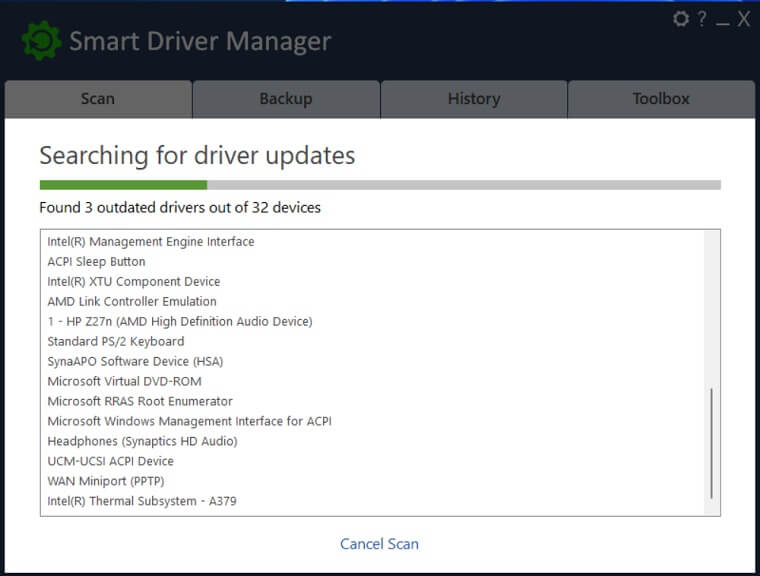Image resolution: width=760 pixels, height=576 pixels.
Task: Open settings via the gear icon
Action: click(x=681, y=19)
